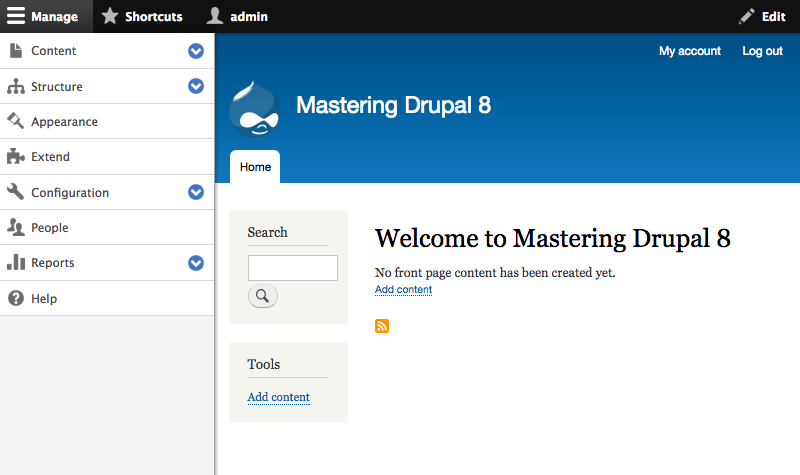Click the Reports bar-chart icon

pos(16,262)
